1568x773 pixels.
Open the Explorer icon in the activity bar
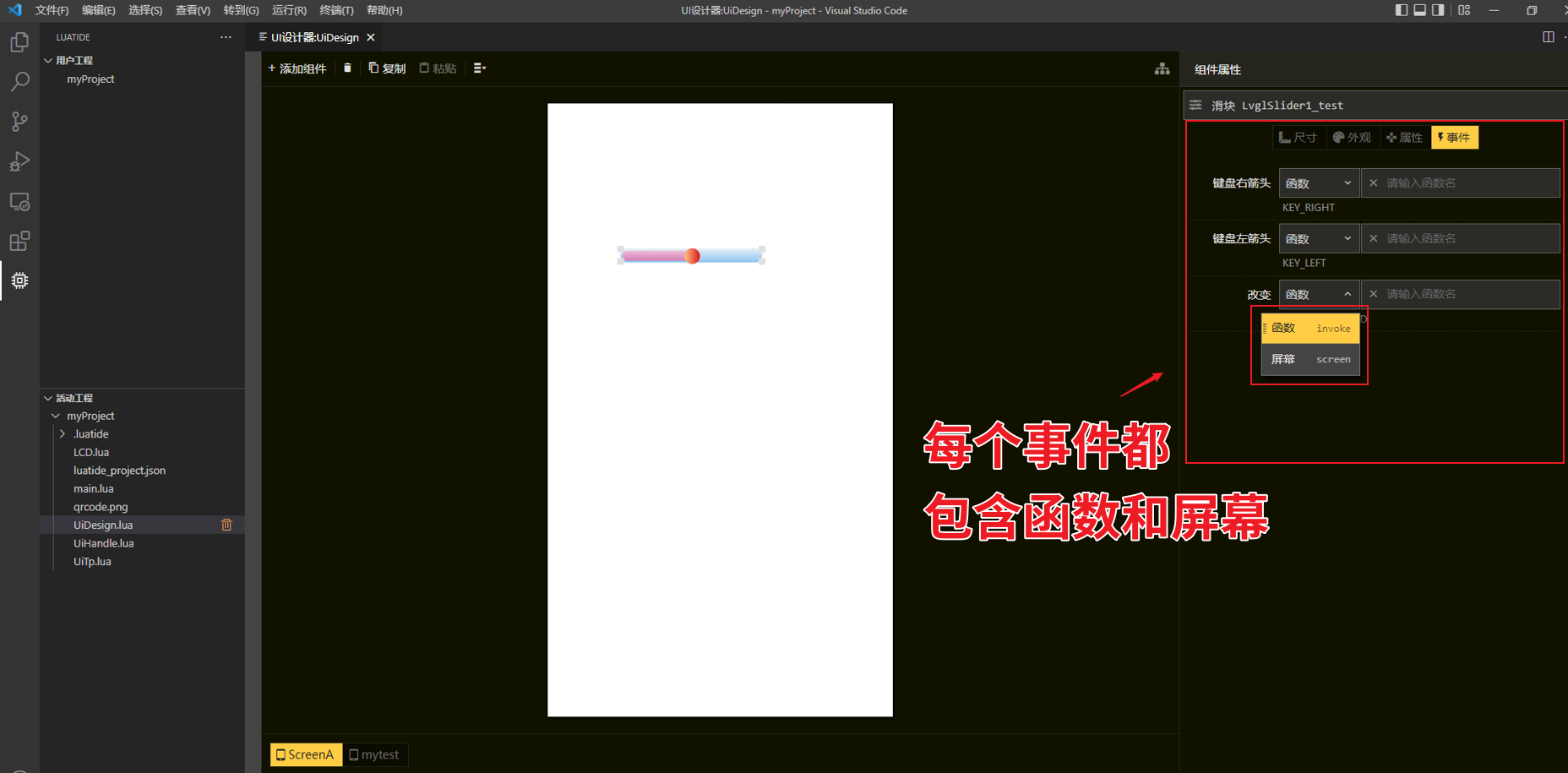tap(19, 41)
